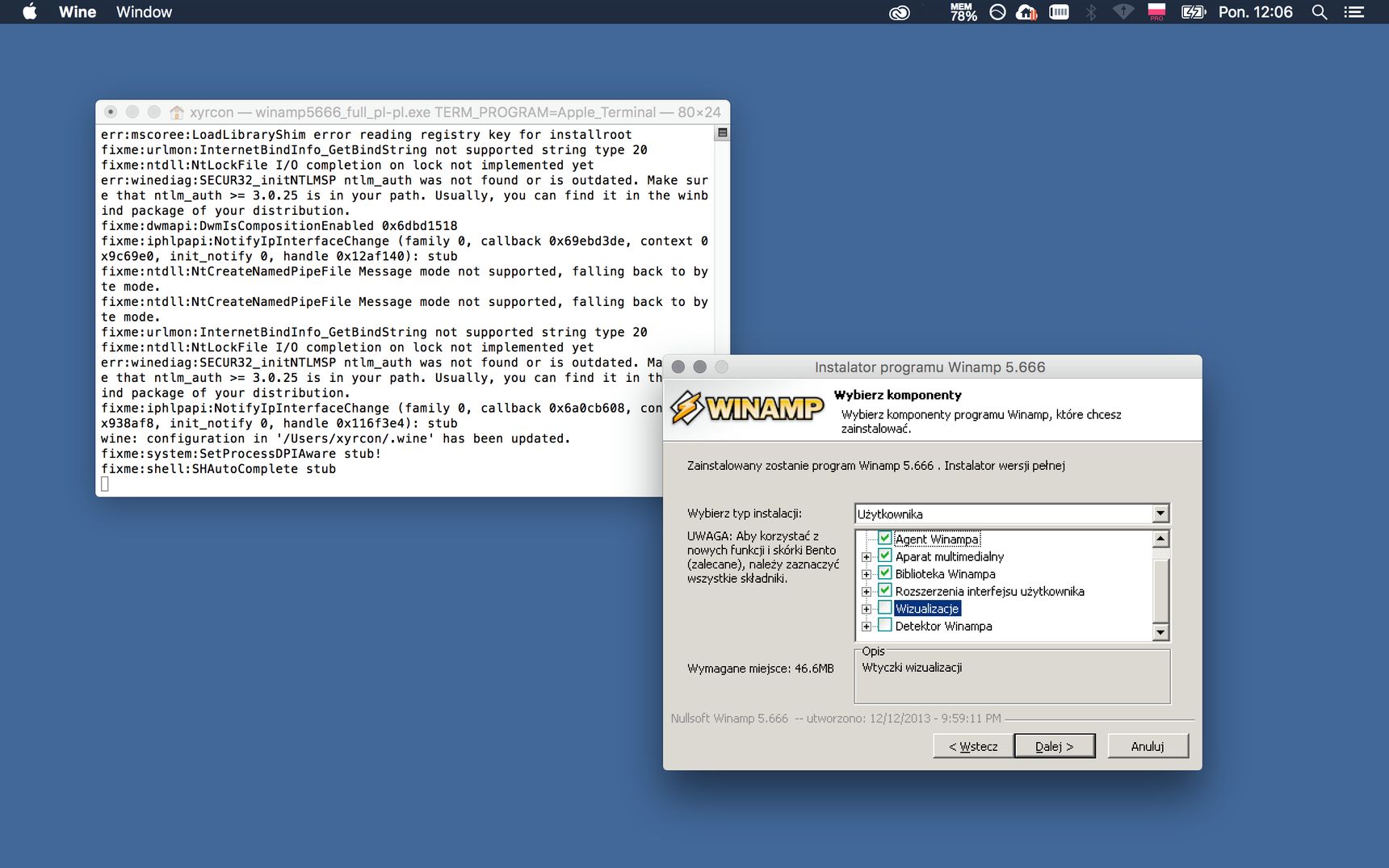Open Spotlight search magnifier
Image resolution: width=1389 pixels, height=868 pixels.
pyautogui.click(x=1320, y=12)
